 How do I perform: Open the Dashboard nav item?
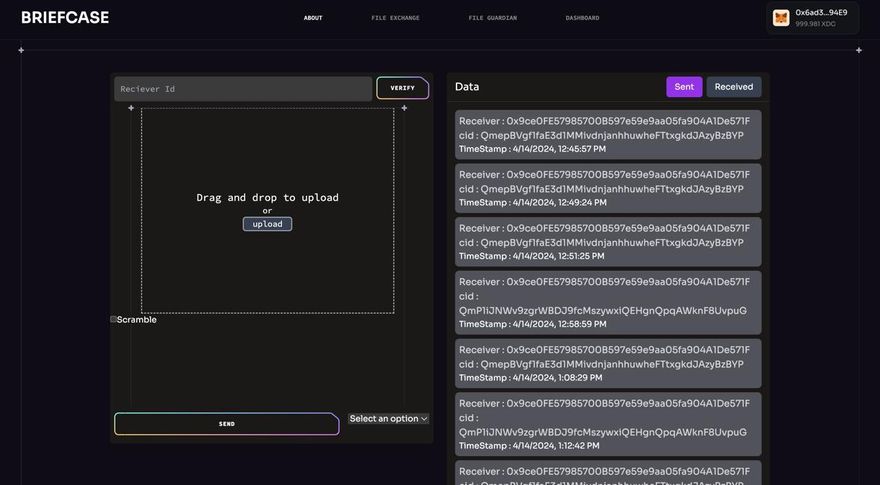(583, 18)
